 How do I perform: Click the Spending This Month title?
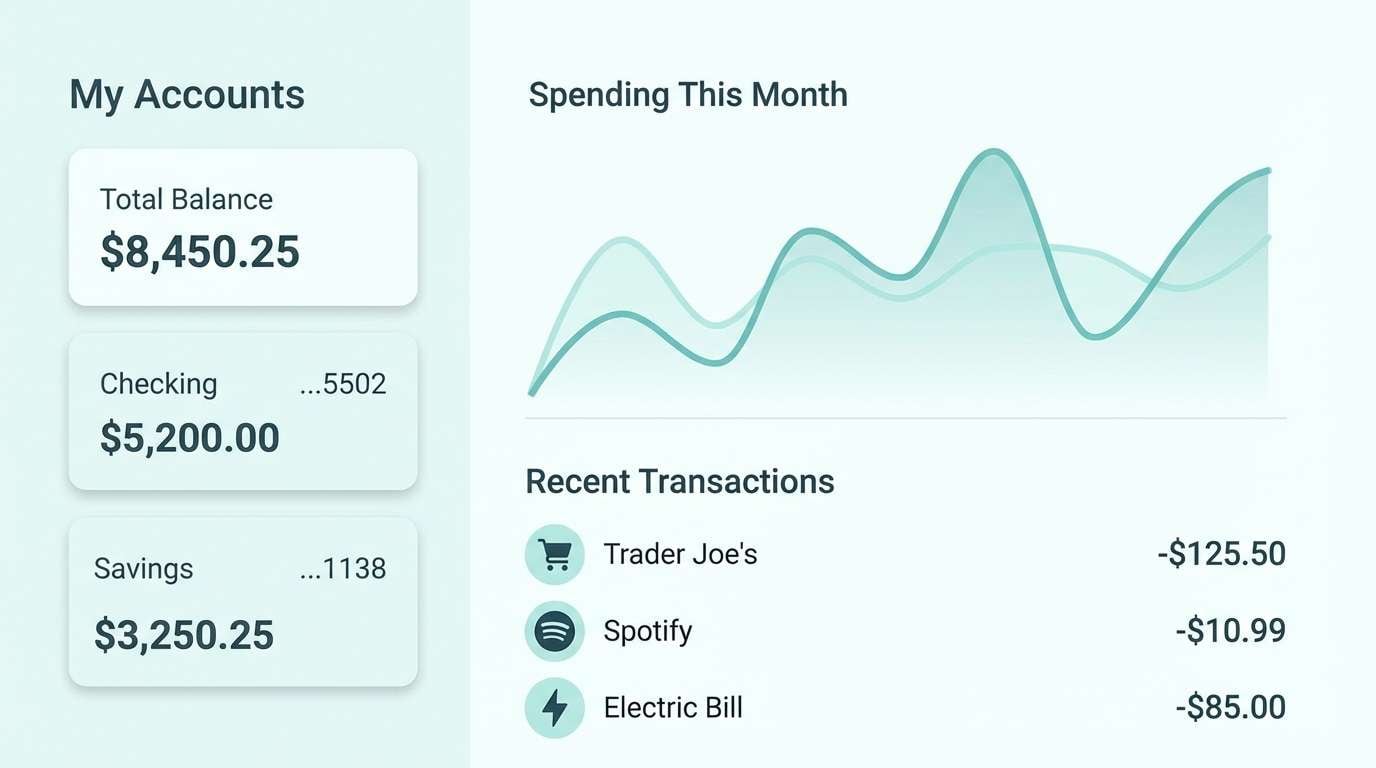(x=687, y=94)
